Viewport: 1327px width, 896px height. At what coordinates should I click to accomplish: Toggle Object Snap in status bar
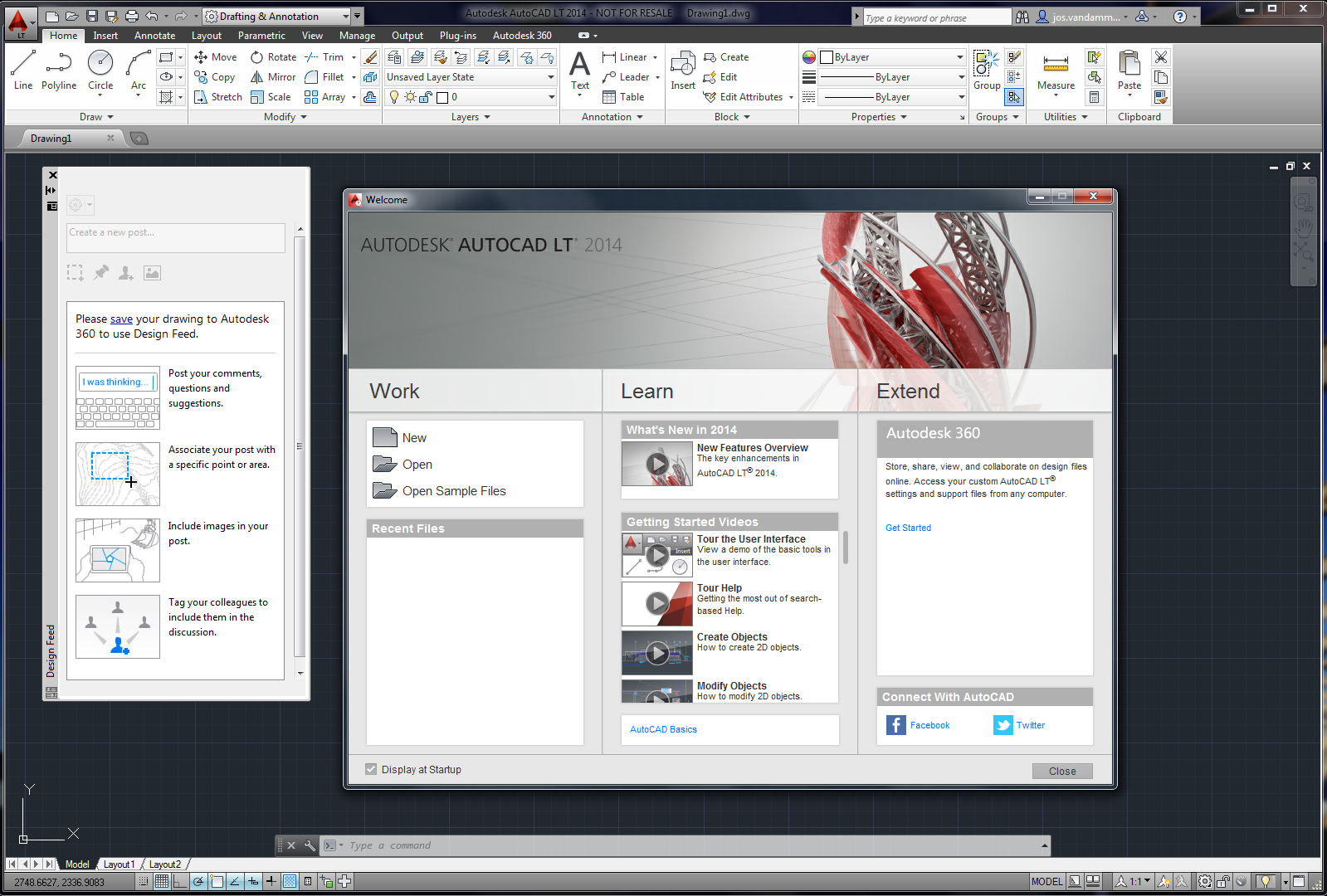coord(217,881)
